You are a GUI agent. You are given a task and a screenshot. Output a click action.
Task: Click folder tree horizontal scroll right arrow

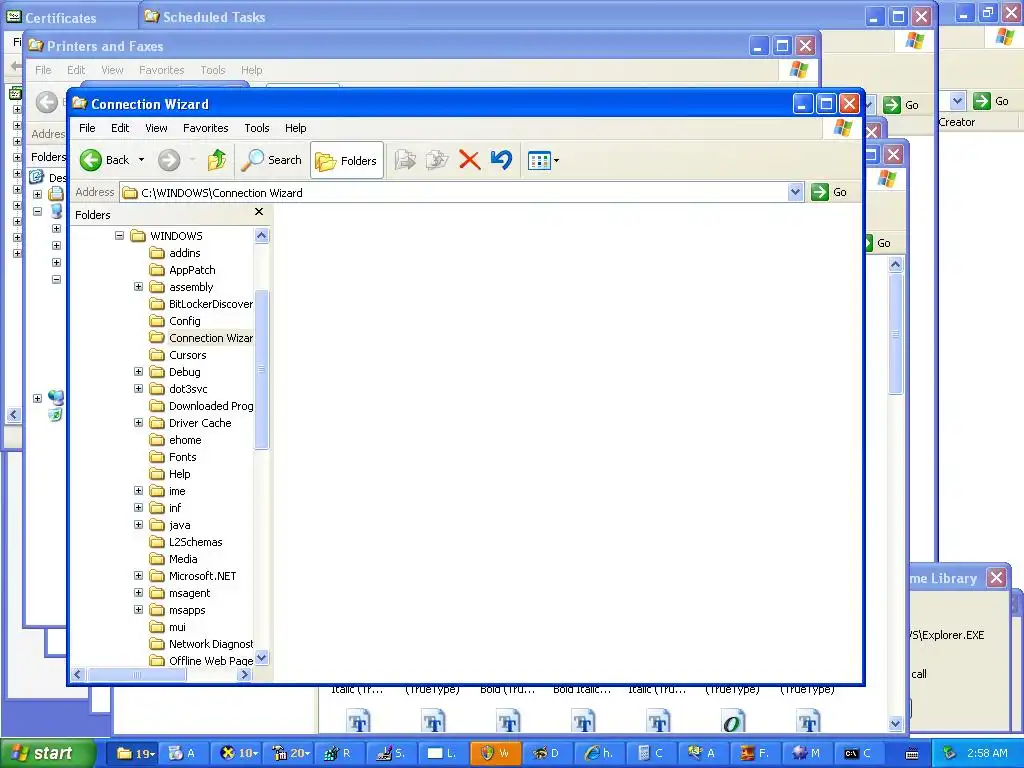click(245, 675)
